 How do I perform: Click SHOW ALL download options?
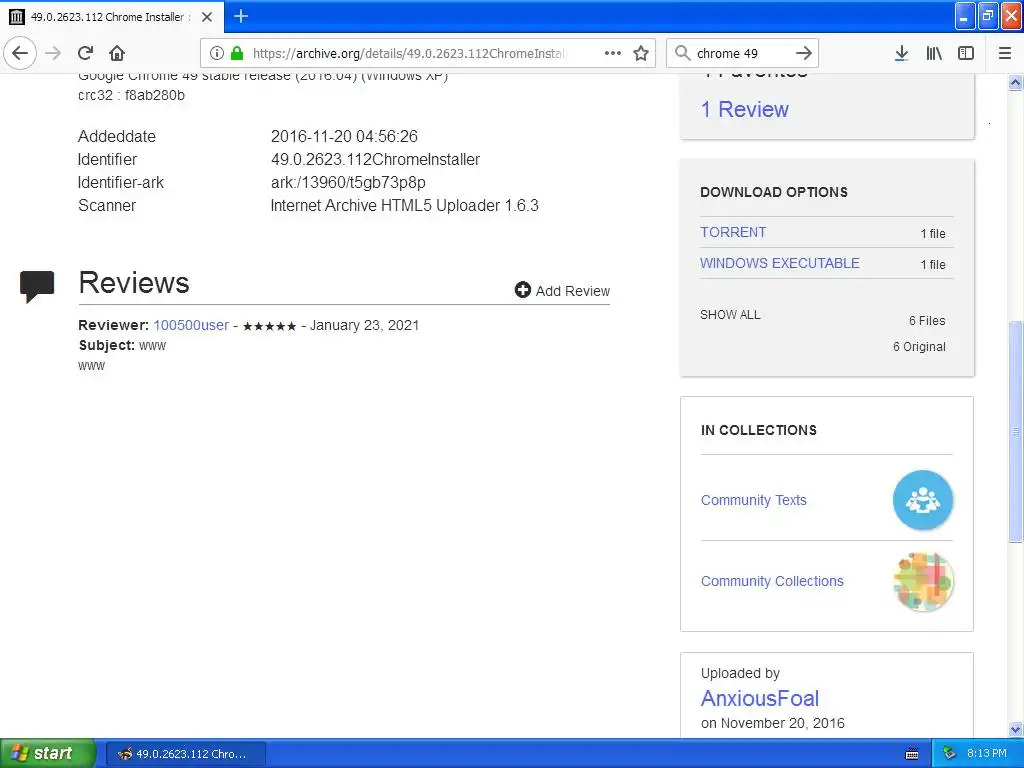point(730,315)
